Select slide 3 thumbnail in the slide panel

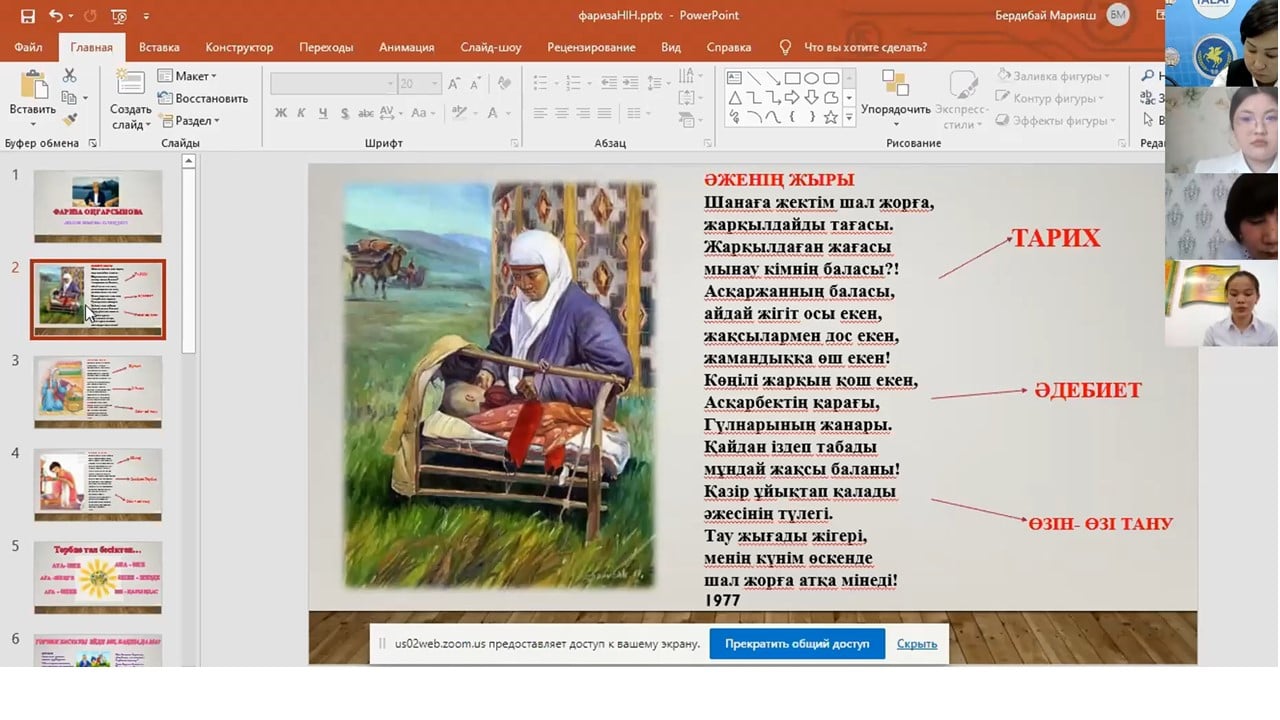(x=98, y=391)
